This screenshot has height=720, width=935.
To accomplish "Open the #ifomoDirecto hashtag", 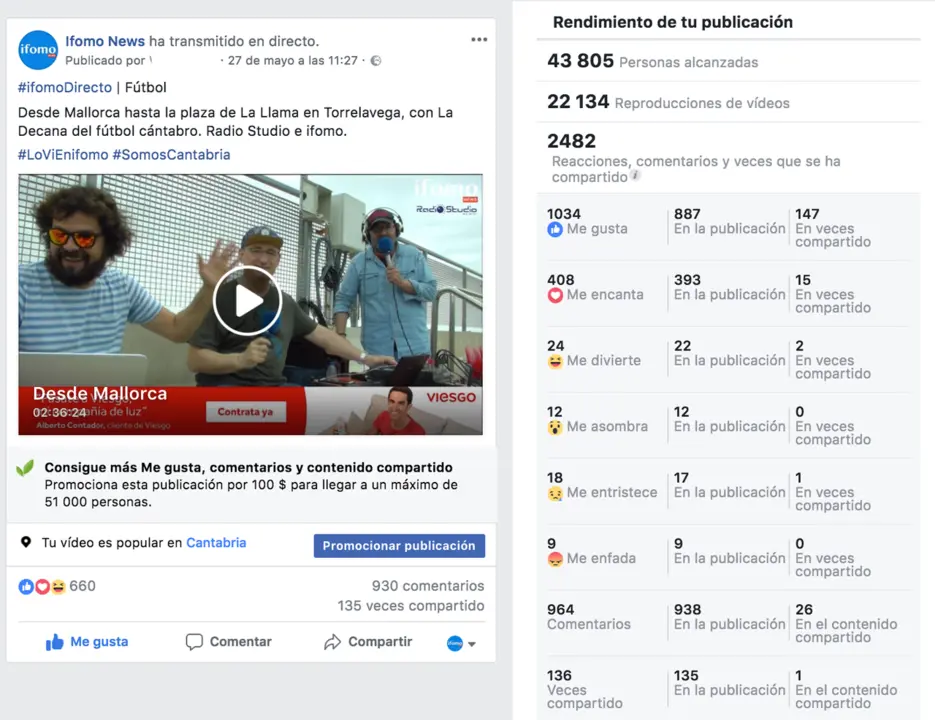I will 64,88.
